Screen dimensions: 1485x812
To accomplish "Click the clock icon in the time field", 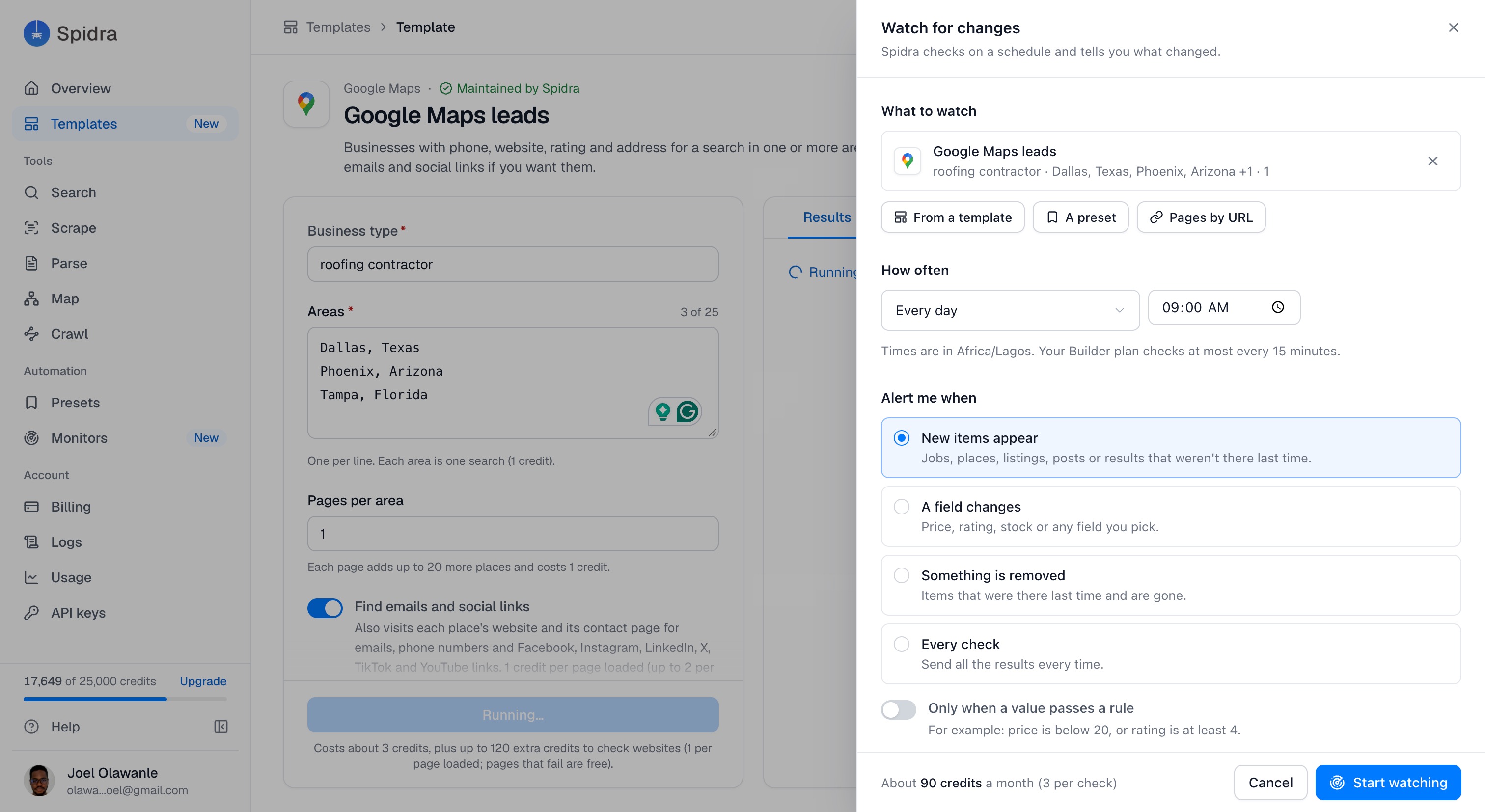I will 1277,307.
